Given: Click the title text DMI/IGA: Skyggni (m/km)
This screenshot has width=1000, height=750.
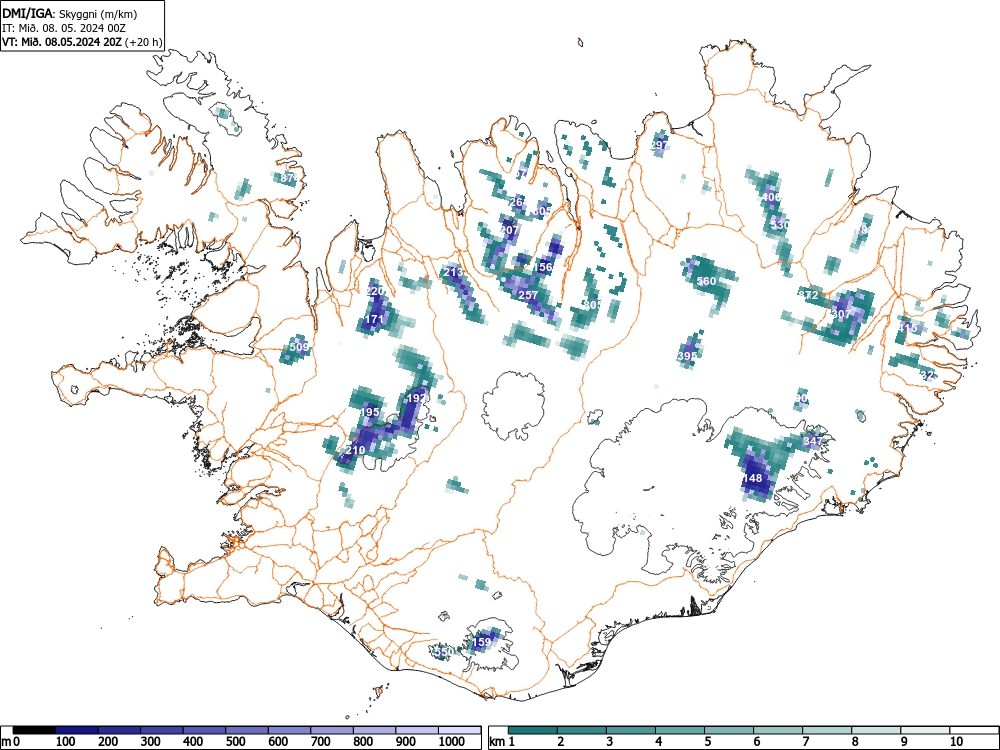Looking at the screenshot, I should coord(70,13).
